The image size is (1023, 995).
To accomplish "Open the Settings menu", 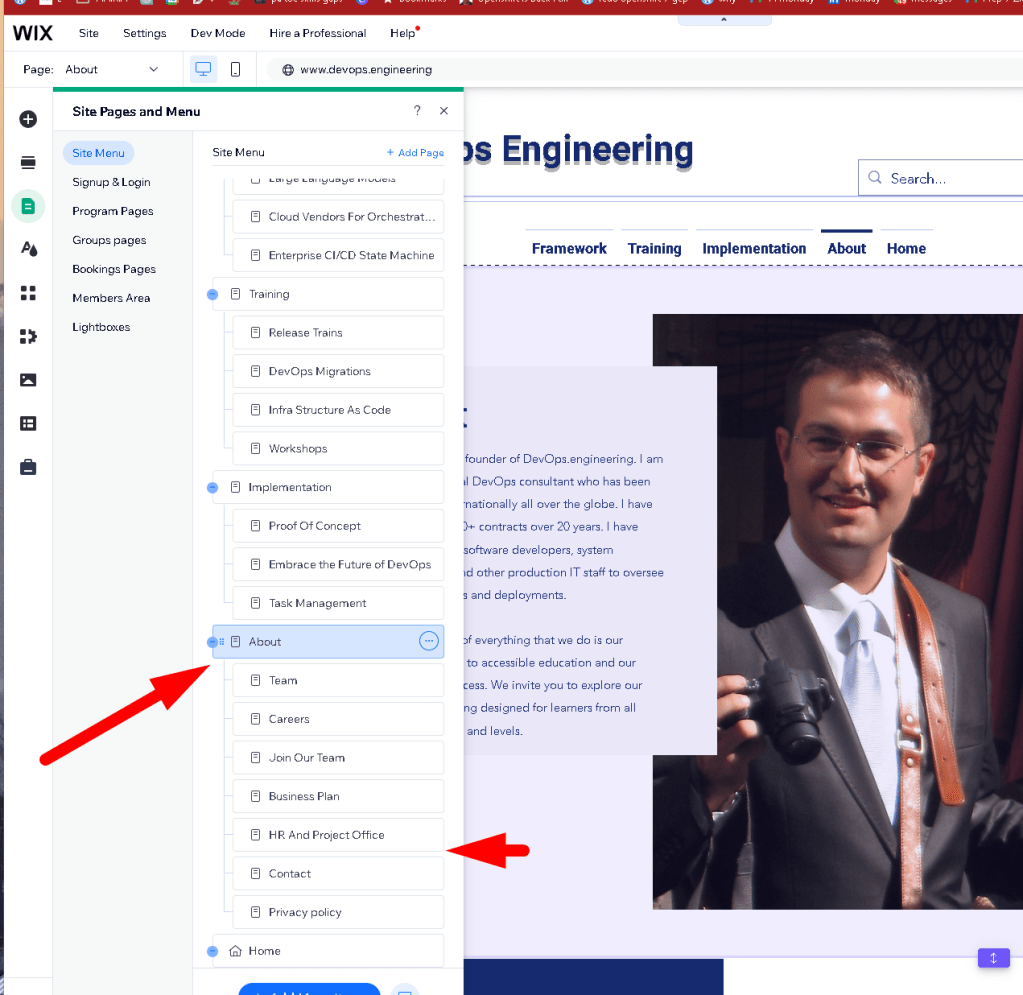I will coord(144,33).
